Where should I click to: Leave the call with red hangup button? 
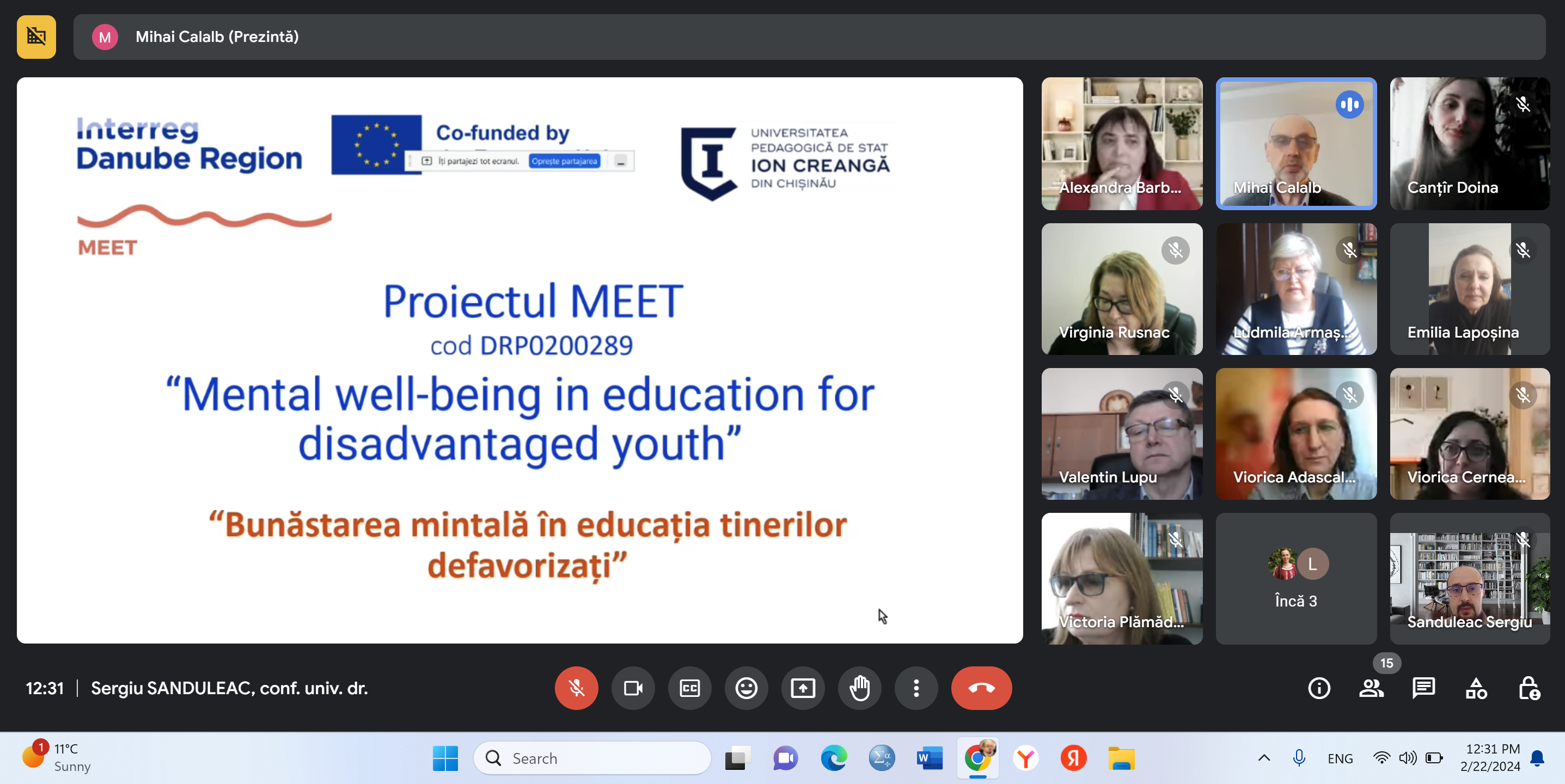(x=981, y=688)
